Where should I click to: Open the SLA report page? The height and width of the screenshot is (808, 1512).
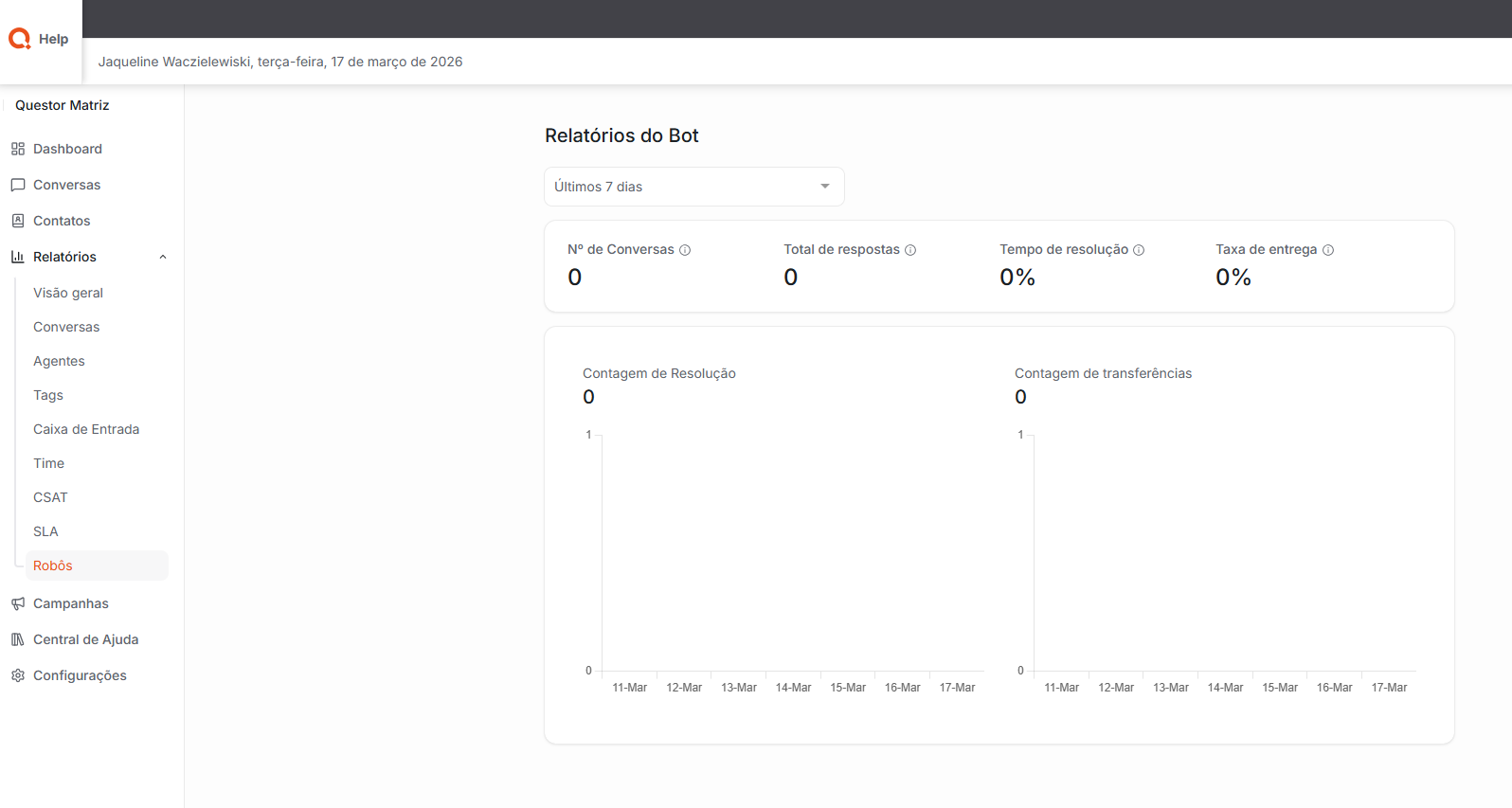(45, 531)
